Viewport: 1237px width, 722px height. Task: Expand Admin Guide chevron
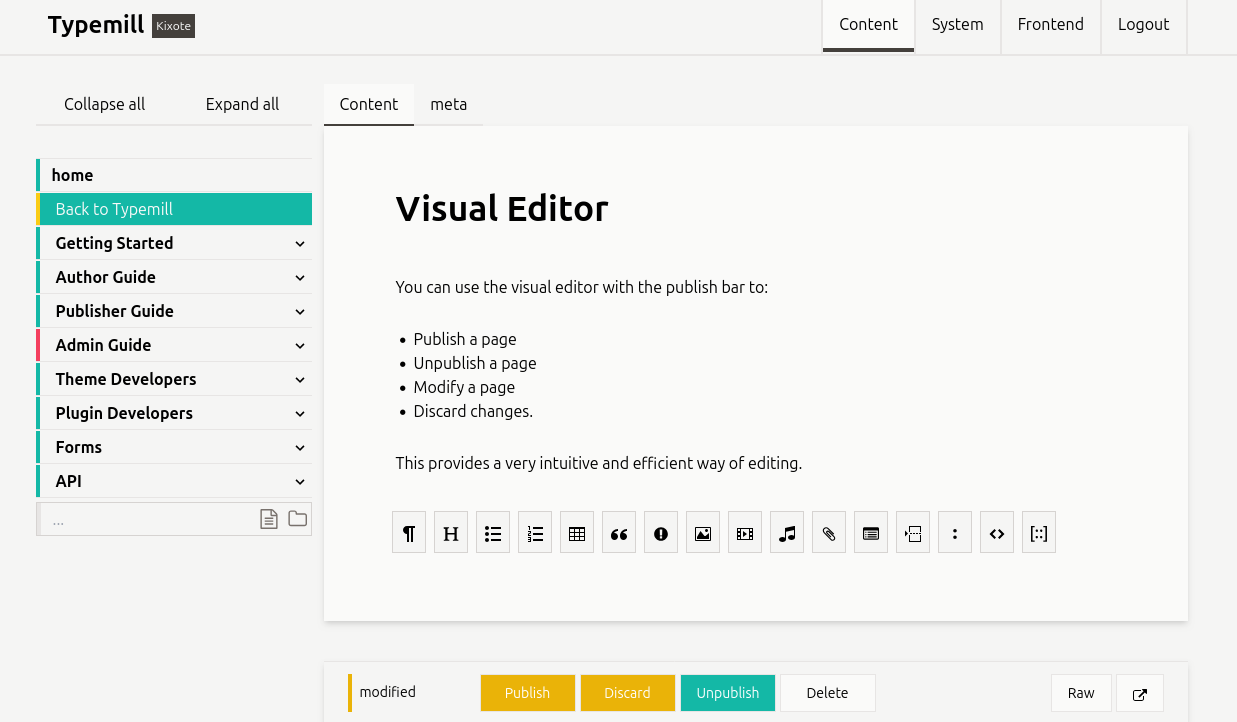click(x=300, y=345)
